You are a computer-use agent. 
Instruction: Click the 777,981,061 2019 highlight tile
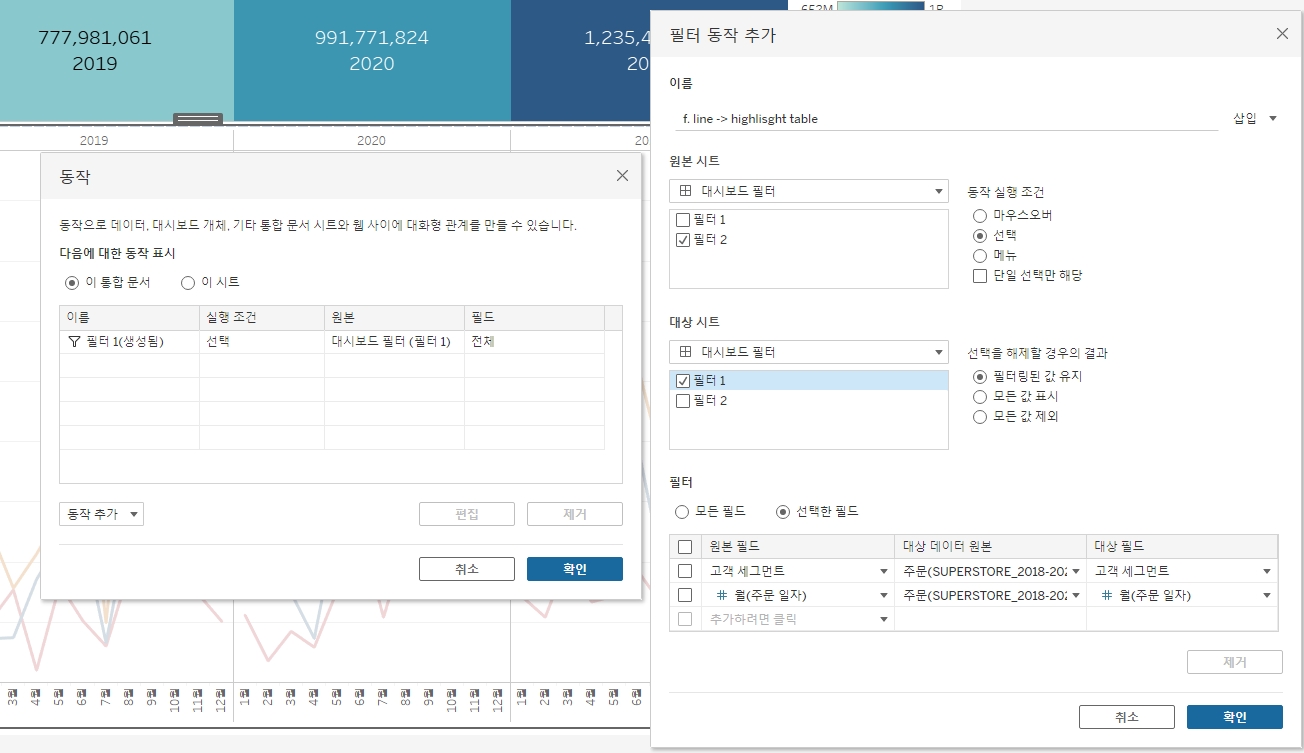coord(117,60)
